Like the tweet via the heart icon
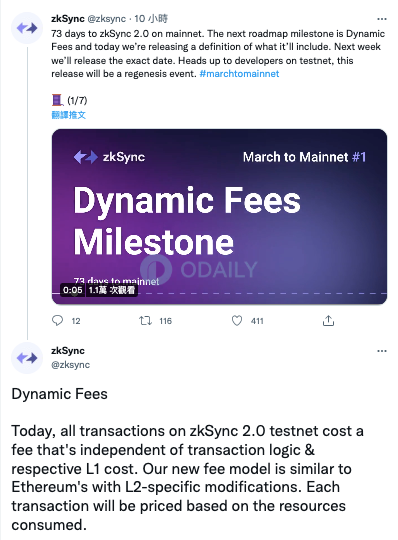The height and width of the screenshot is (540, 398). click(x=237, y=320)
